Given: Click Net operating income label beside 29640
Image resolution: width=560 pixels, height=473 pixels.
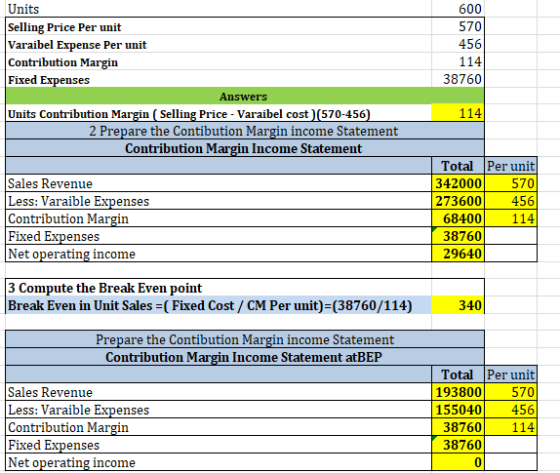Looking at the screenshot, I should tap(72, 254).
